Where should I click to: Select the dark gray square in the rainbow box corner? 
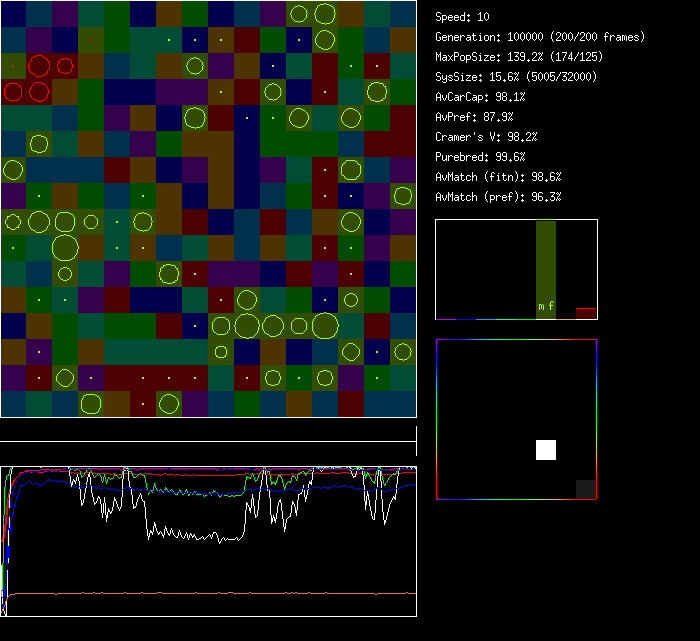[x=586, y=489]
